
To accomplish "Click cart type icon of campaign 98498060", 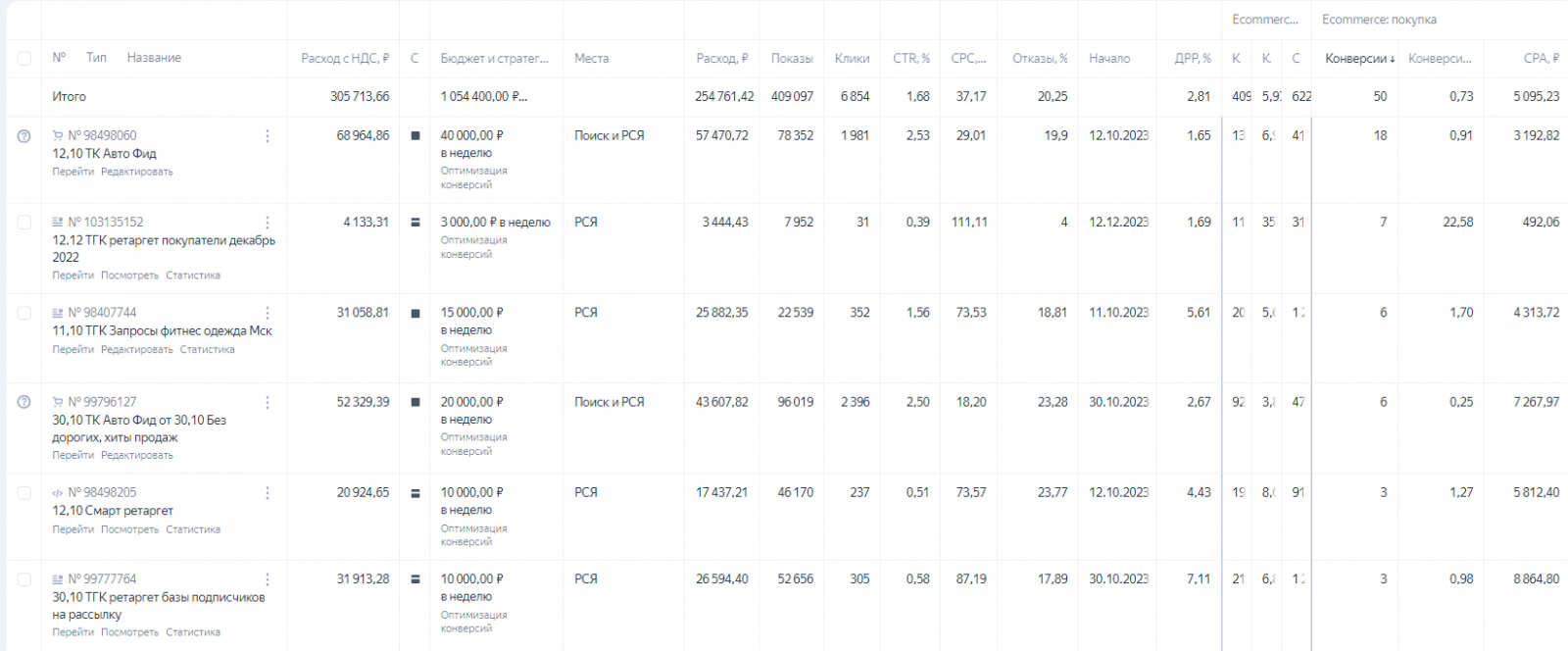I will [58, 135].
